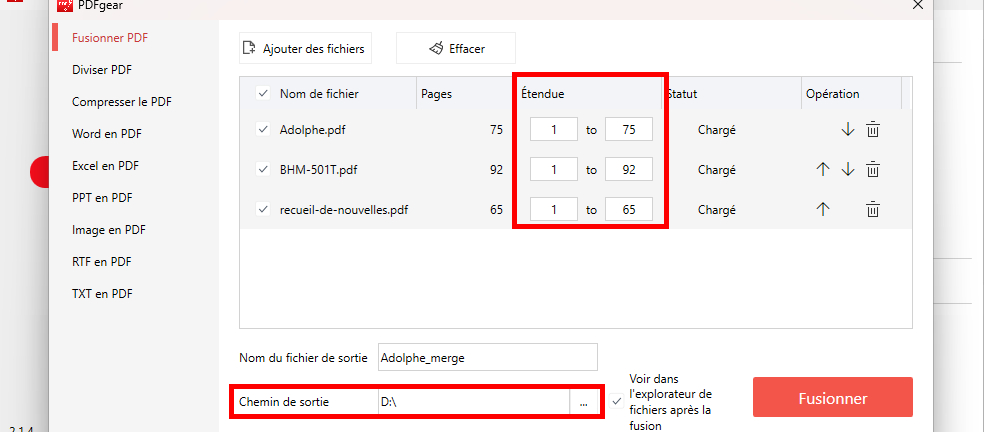984x432 pixels.
Task: Toggle 'Voir dans l'explorateur' checkbox
Action: [616, 401]
